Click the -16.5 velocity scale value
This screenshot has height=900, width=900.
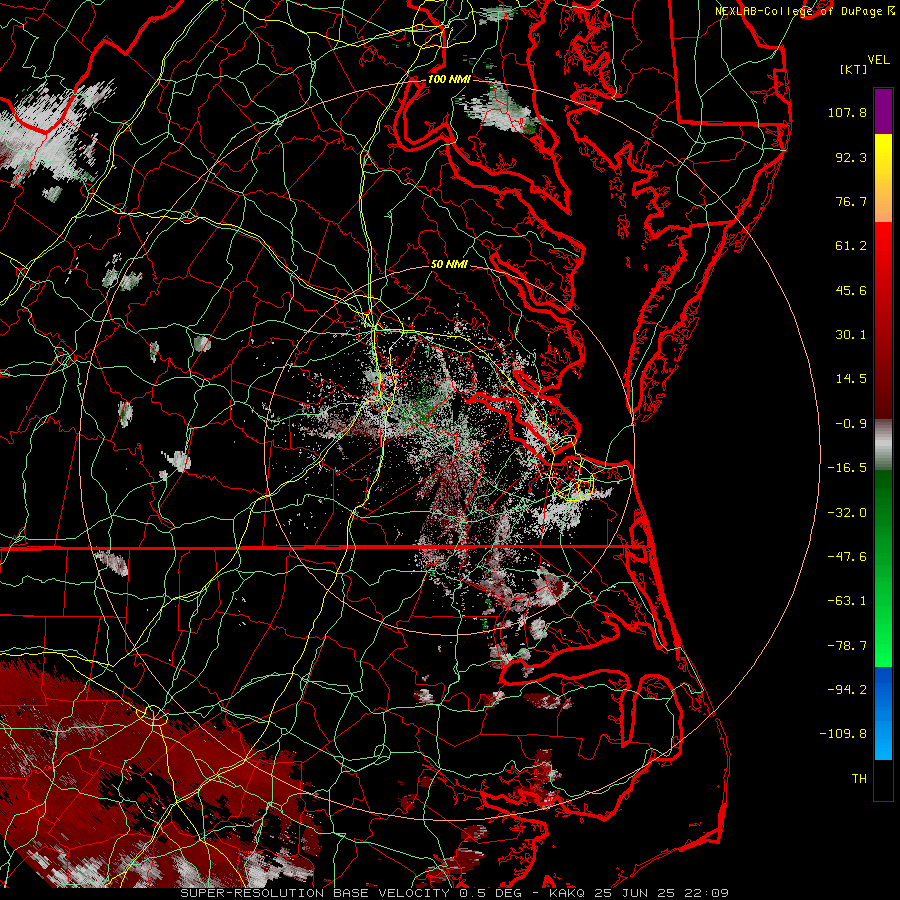[847, 468]
